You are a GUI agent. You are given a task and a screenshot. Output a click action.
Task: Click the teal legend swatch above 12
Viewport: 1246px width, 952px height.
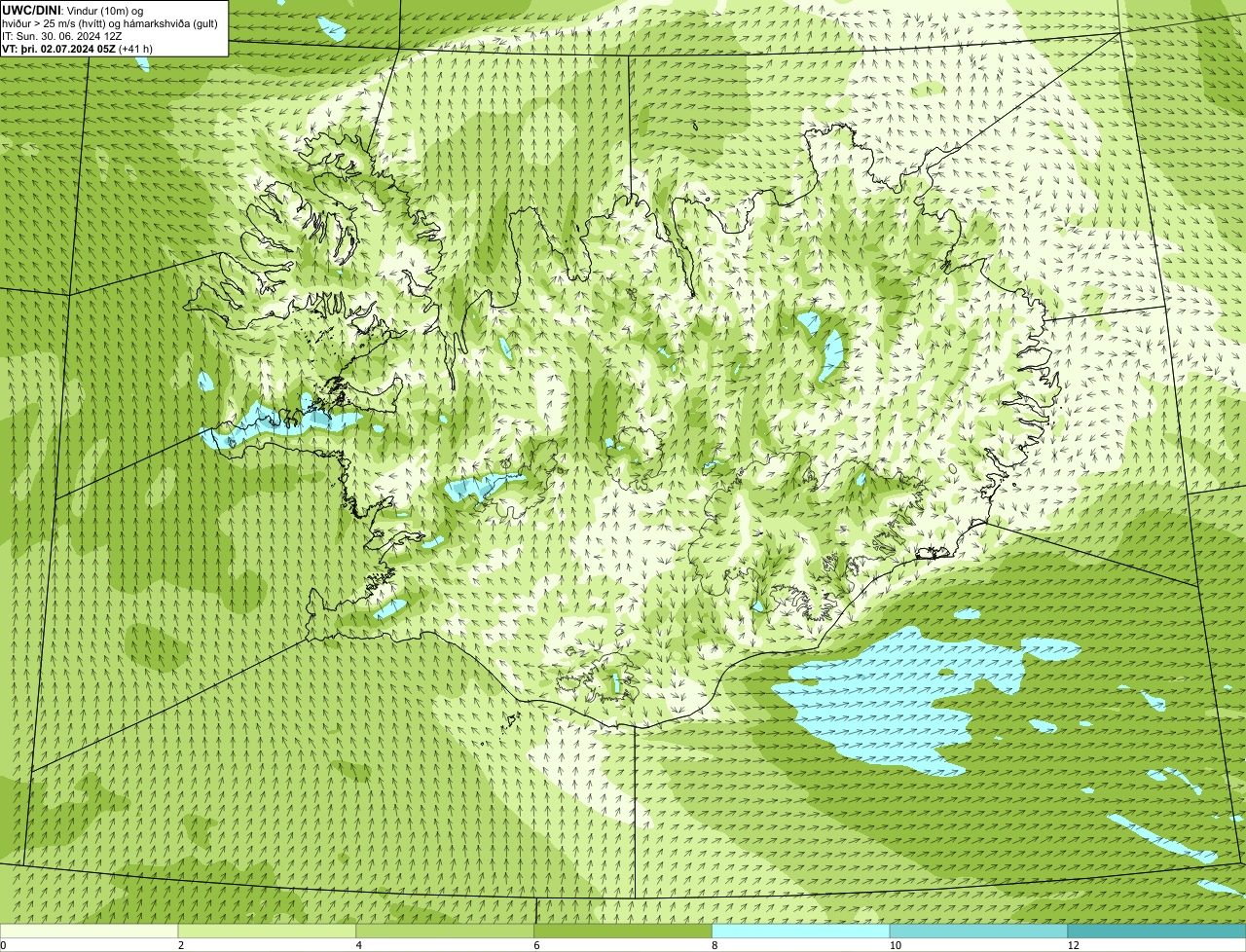click(1157, 932)
